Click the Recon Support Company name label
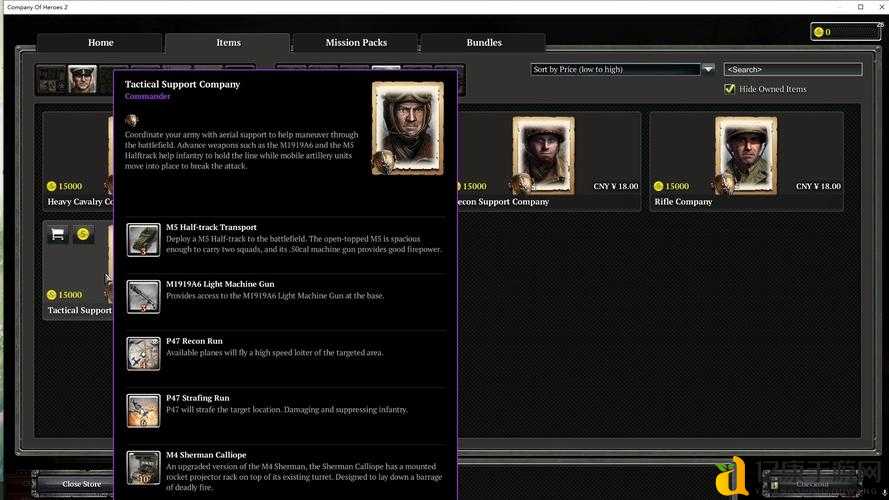Image resolution: width=889 pixels, height=500 pixels. [503, 202]
